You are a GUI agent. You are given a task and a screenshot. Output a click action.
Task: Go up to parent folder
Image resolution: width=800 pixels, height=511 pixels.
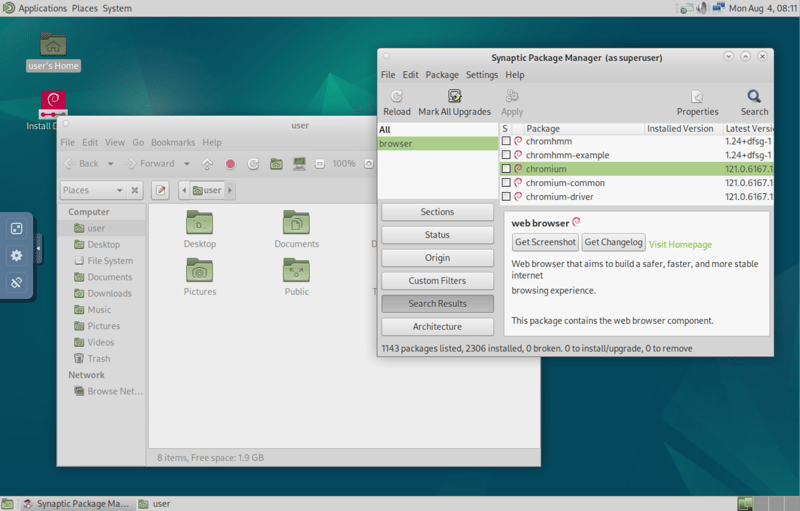tap(207, 164)
